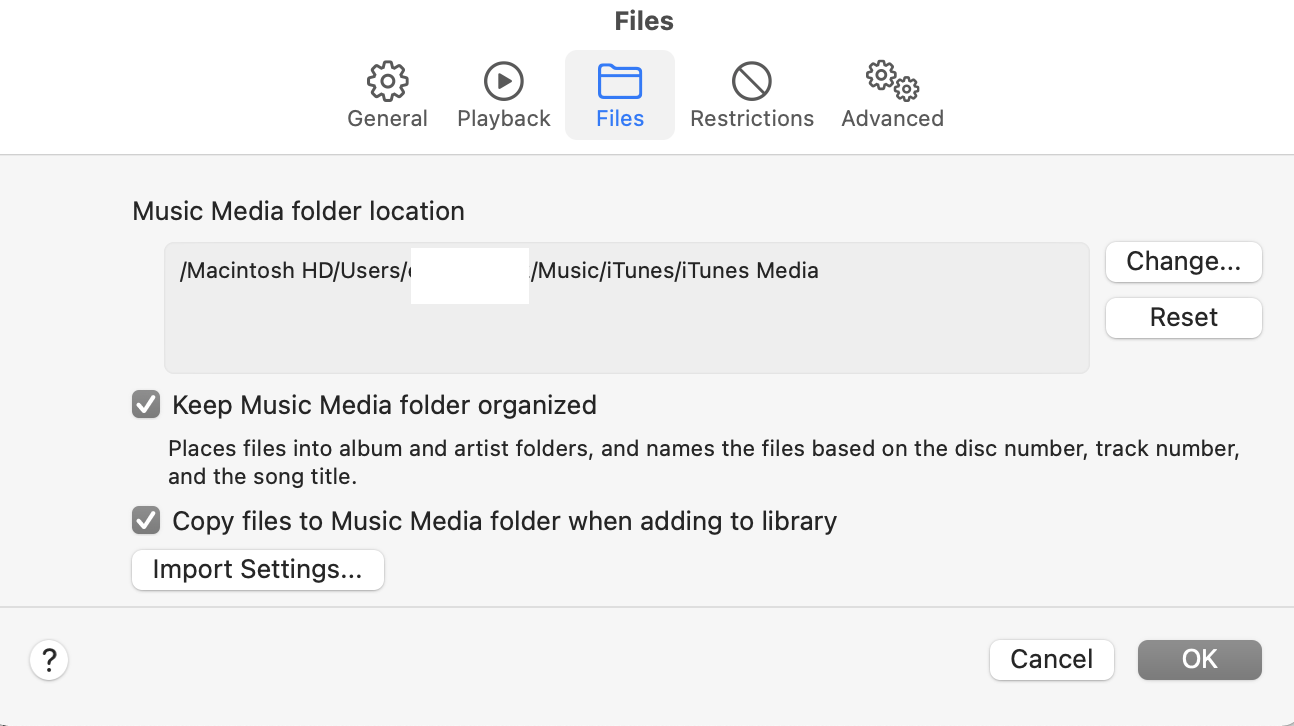This screenshot has height=726, width=1294.
Task: Disable Copy files to Music Media folder checkbox
Action: 146,521
